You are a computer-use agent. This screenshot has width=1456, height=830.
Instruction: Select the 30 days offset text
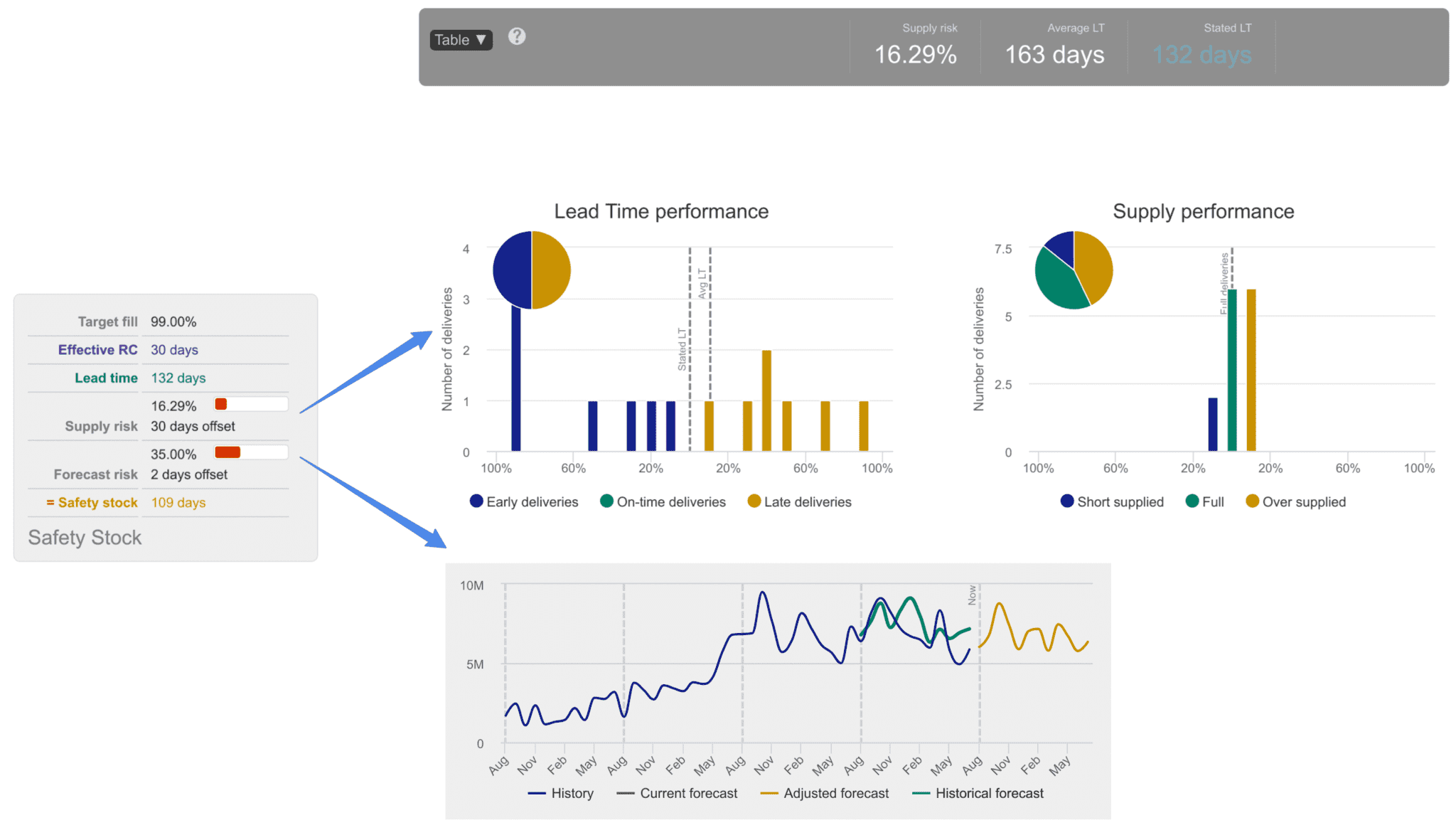[x=193, y=426]
